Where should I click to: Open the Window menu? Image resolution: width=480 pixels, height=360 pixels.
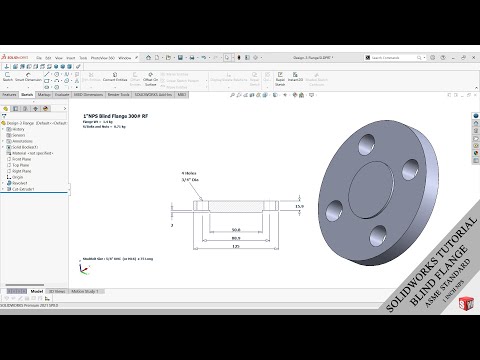[x=125, y=58]
